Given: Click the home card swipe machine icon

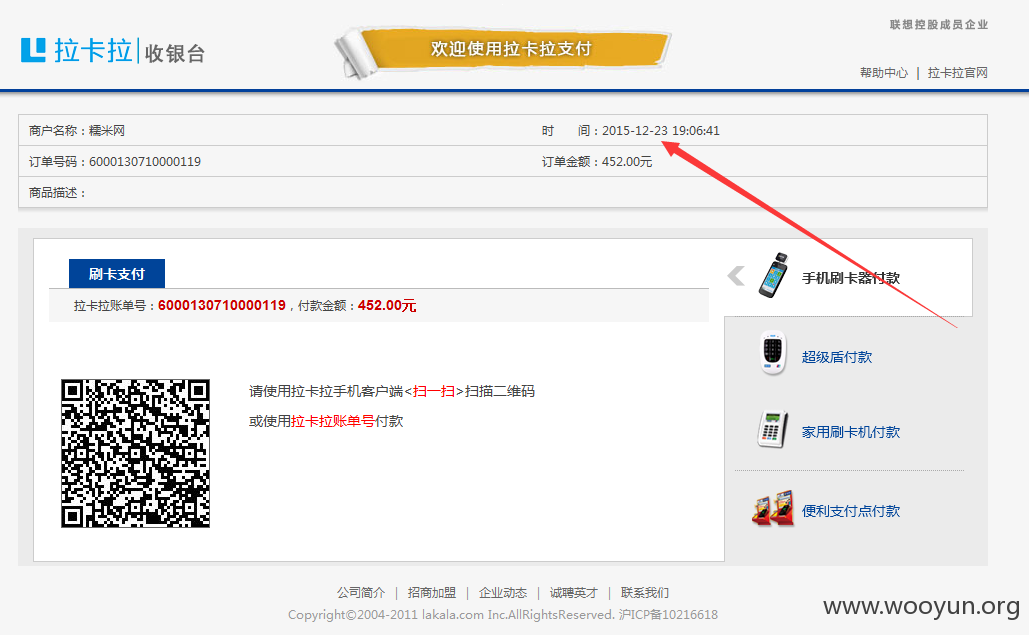Looking at the screenshot, I should [x=772, y=430].
